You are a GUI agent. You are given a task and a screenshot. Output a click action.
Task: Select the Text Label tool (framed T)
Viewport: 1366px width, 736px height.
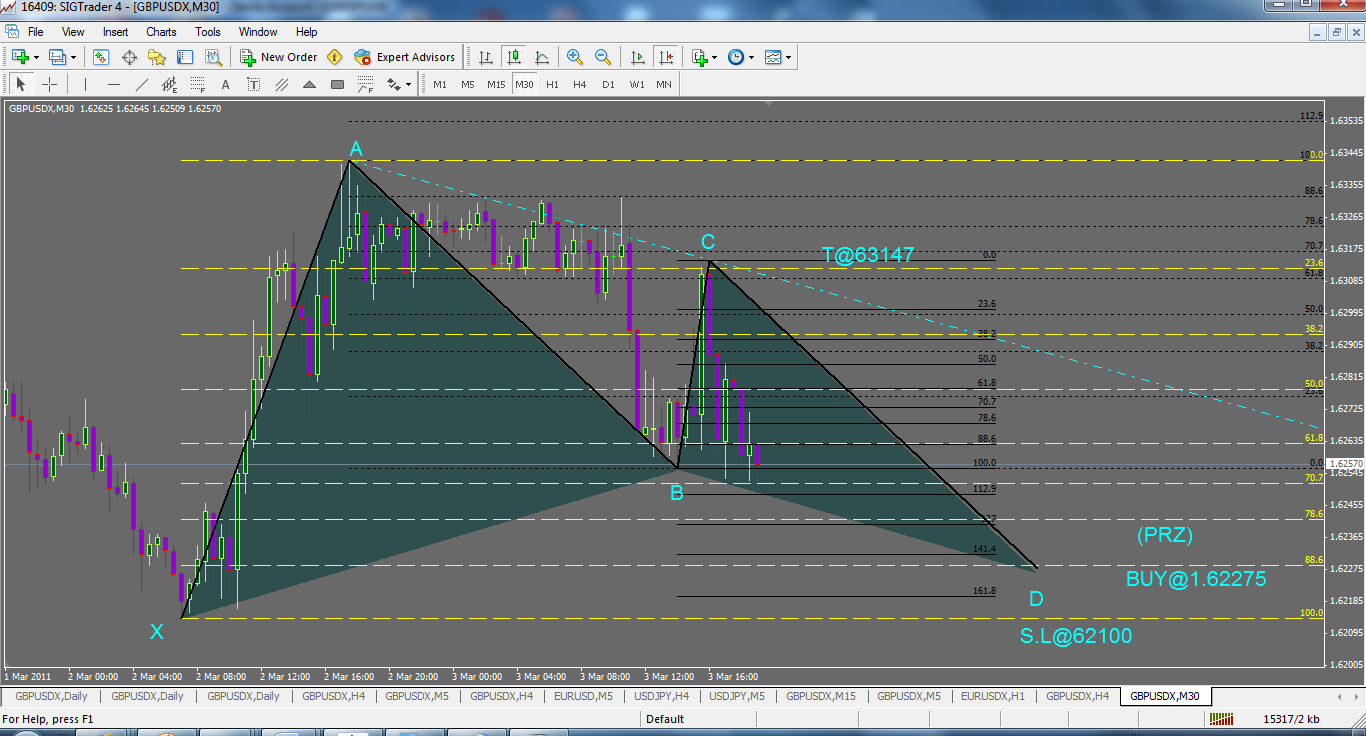click(254, 84)
